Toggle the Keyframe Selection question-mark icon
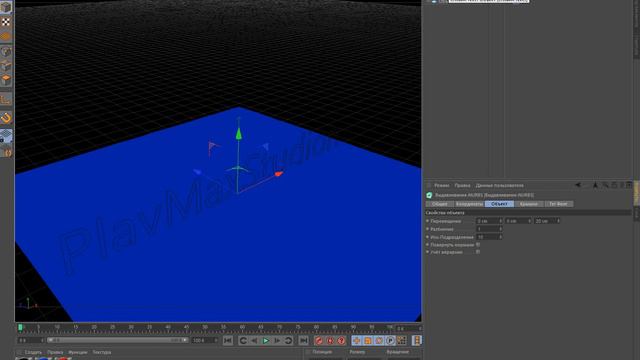This screenshot has height=360, width=640. 342,340
